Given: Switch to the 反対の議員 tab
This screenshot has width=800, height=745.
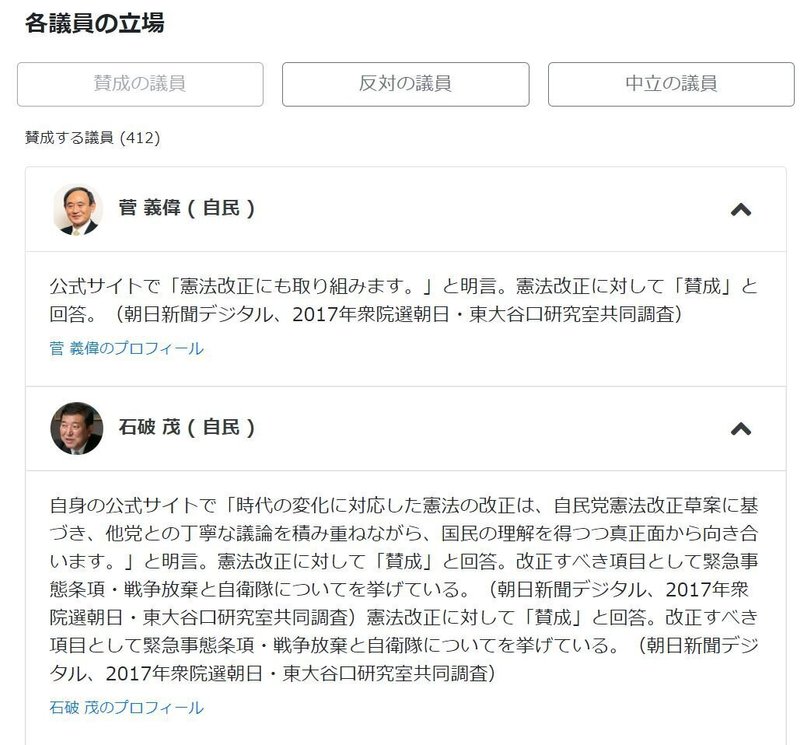Looking at the screenshot, I should click(x=406, y=84).
